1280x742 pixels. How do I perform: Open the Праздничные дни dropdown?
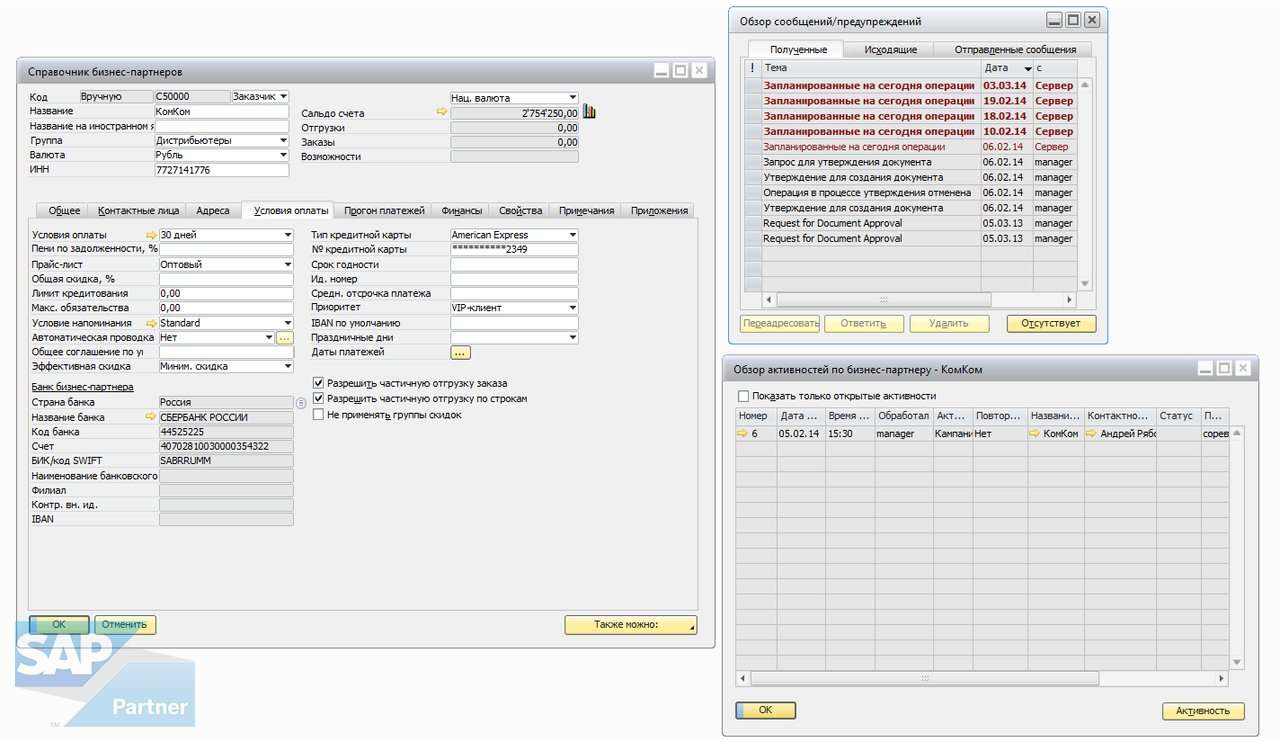(x=573, y=338)
